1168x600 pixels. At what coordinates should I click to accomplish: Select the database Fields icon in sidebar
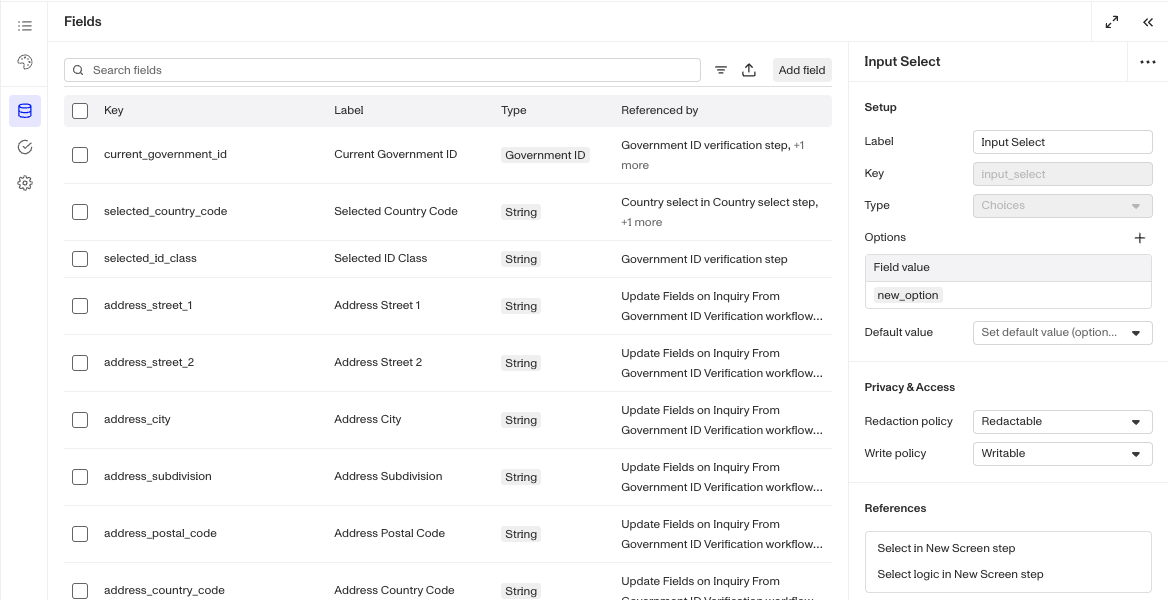(25, 111)
